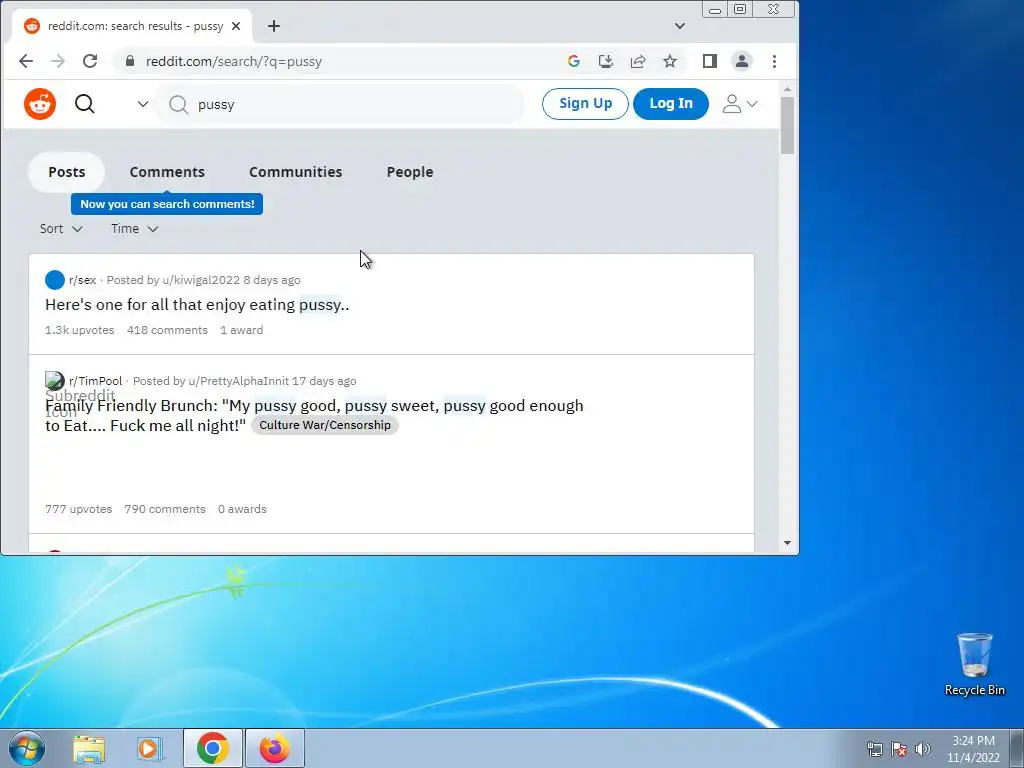Click '790 comments' text on second post
This screenshot has height=768, width=1024.
(165, 509)
